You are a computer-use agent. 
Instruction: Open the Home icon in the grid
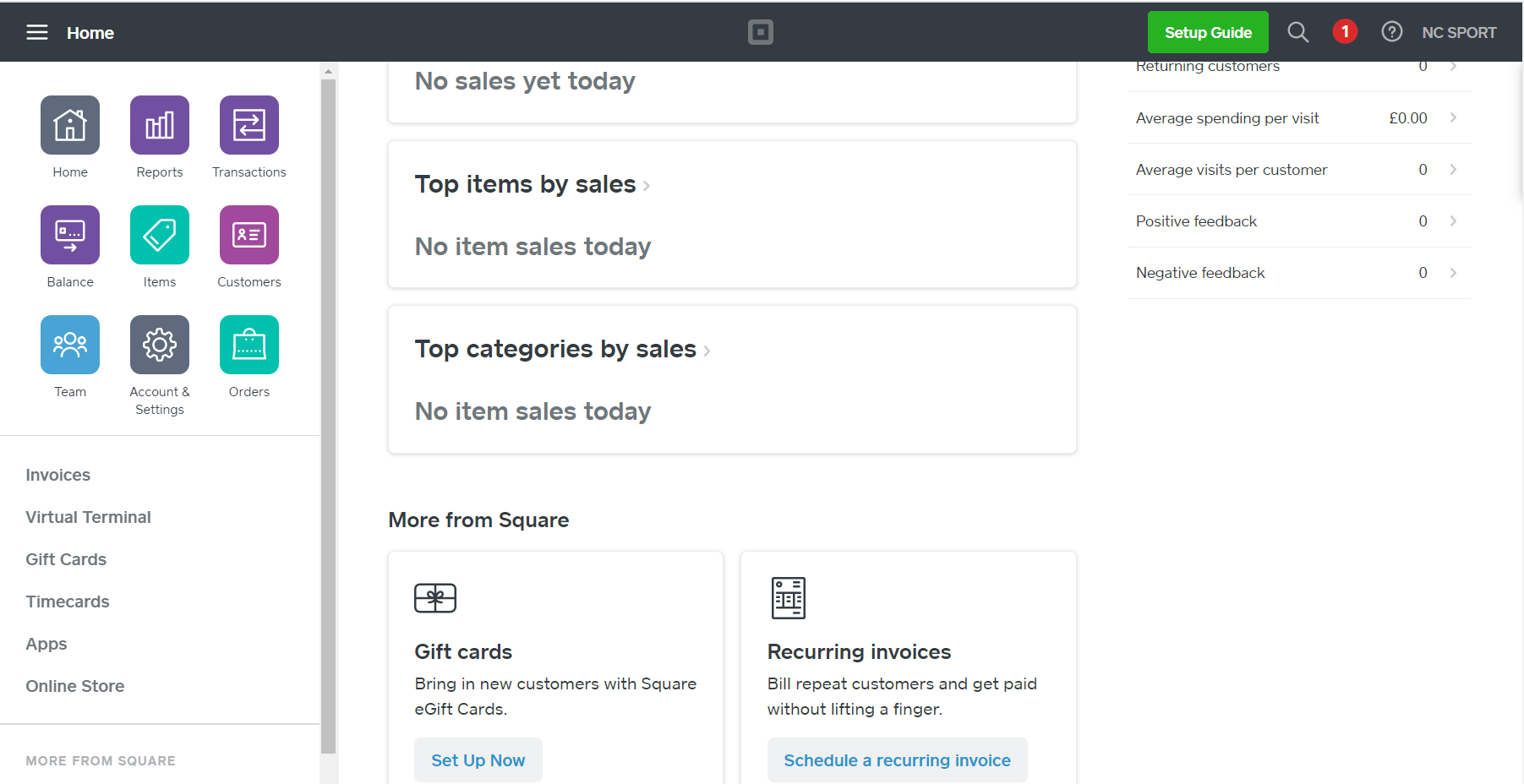[69, 125]
